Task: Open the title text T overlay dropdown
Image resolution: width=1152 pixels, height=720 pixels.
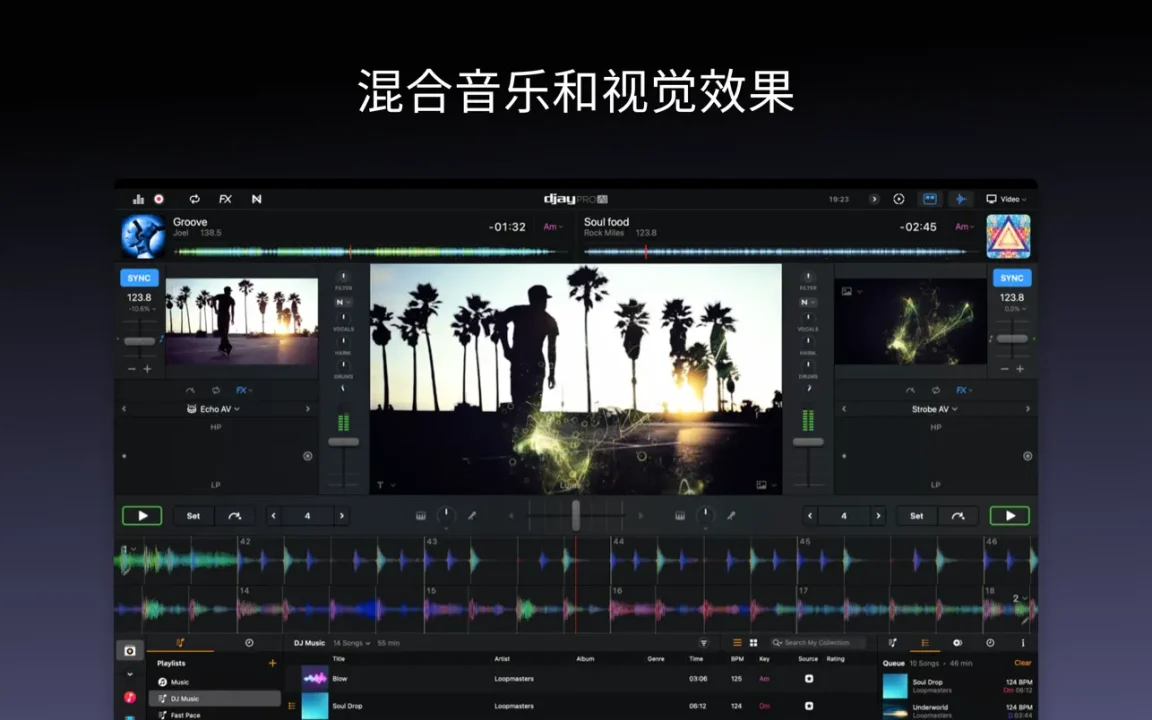Action: tap(386, 485)
